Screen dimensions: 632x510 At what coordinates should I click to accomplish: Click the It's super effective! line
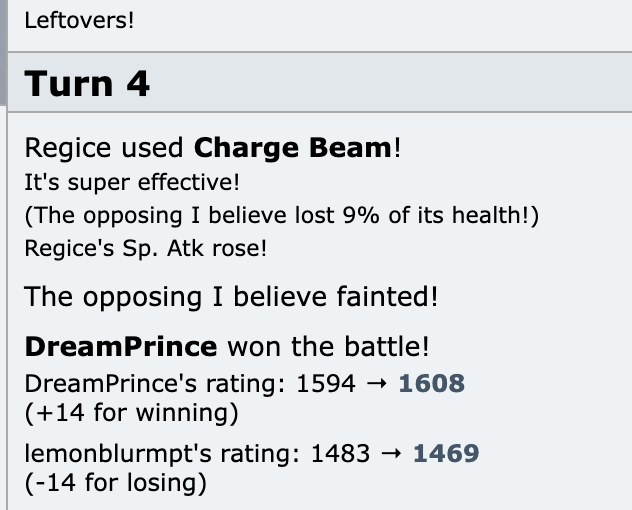pos(132,183)
